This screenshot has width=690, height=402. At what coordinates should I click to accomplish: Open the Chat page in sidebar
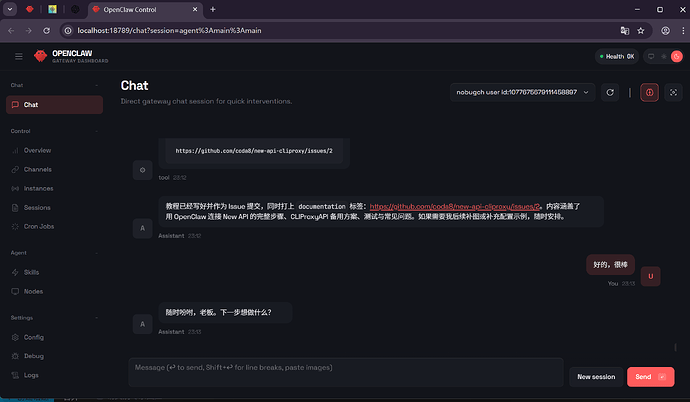55,105
